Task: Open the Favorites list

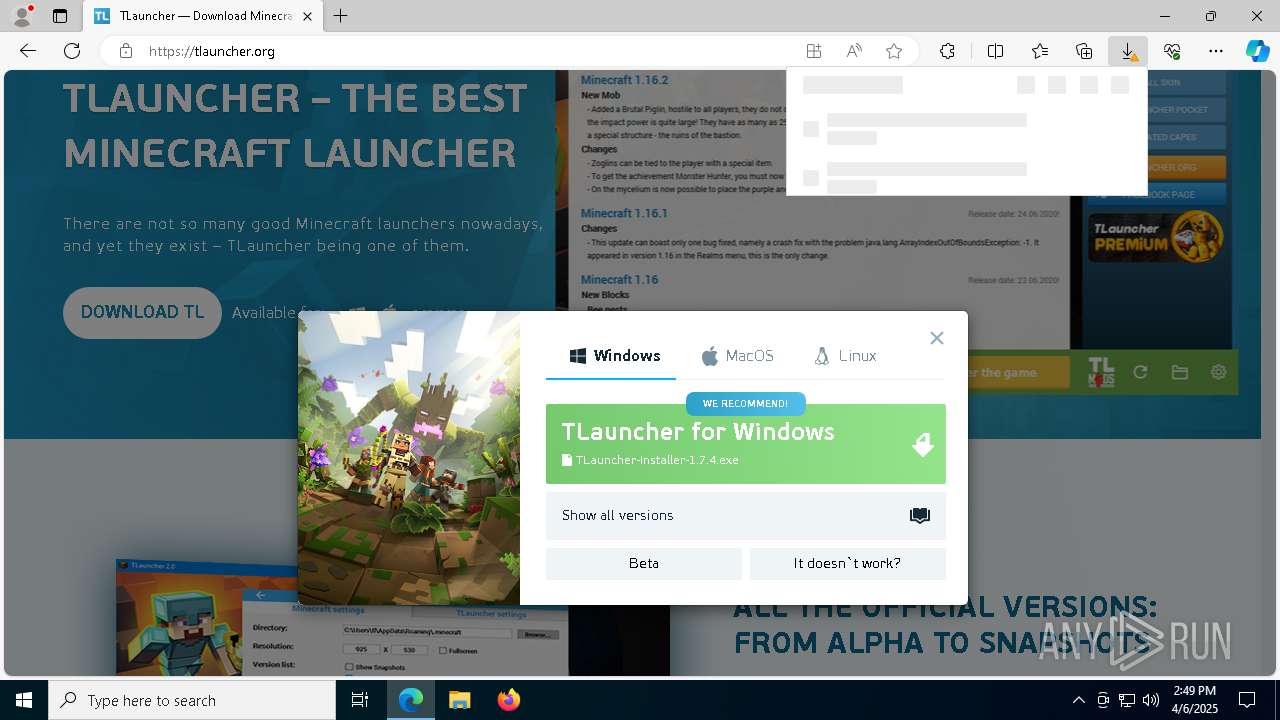Action: [1040, 51]
